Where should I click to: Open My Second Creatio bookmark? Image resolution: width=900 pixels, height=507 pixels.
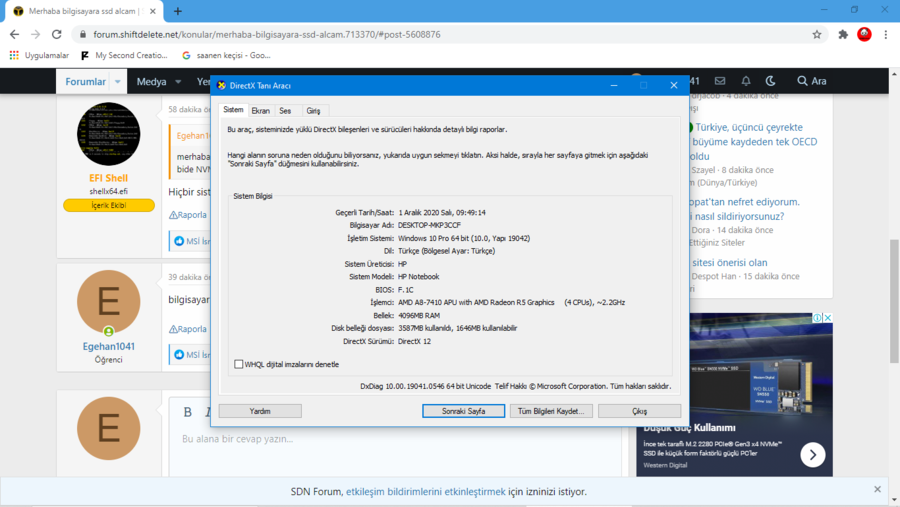point(125,55)
